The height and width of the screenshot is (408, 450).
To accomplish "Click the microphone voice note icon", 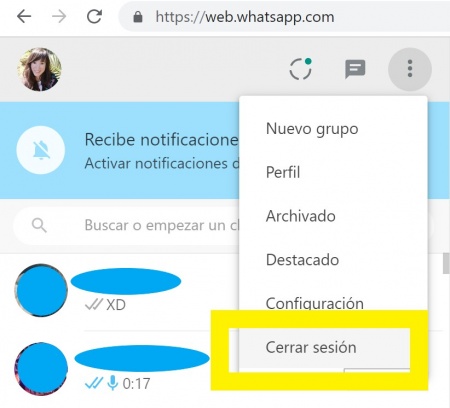I will click(113, 383).
